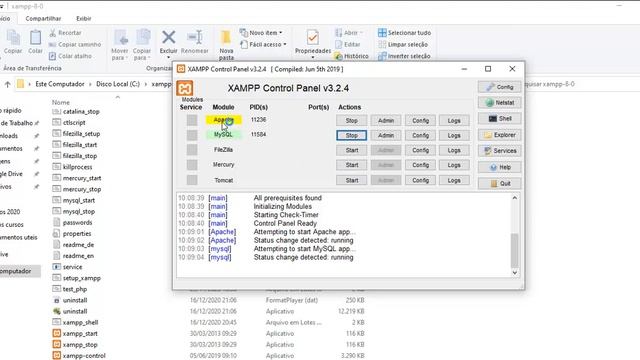Open Apache Config menu button

click(x=420, y=120)
